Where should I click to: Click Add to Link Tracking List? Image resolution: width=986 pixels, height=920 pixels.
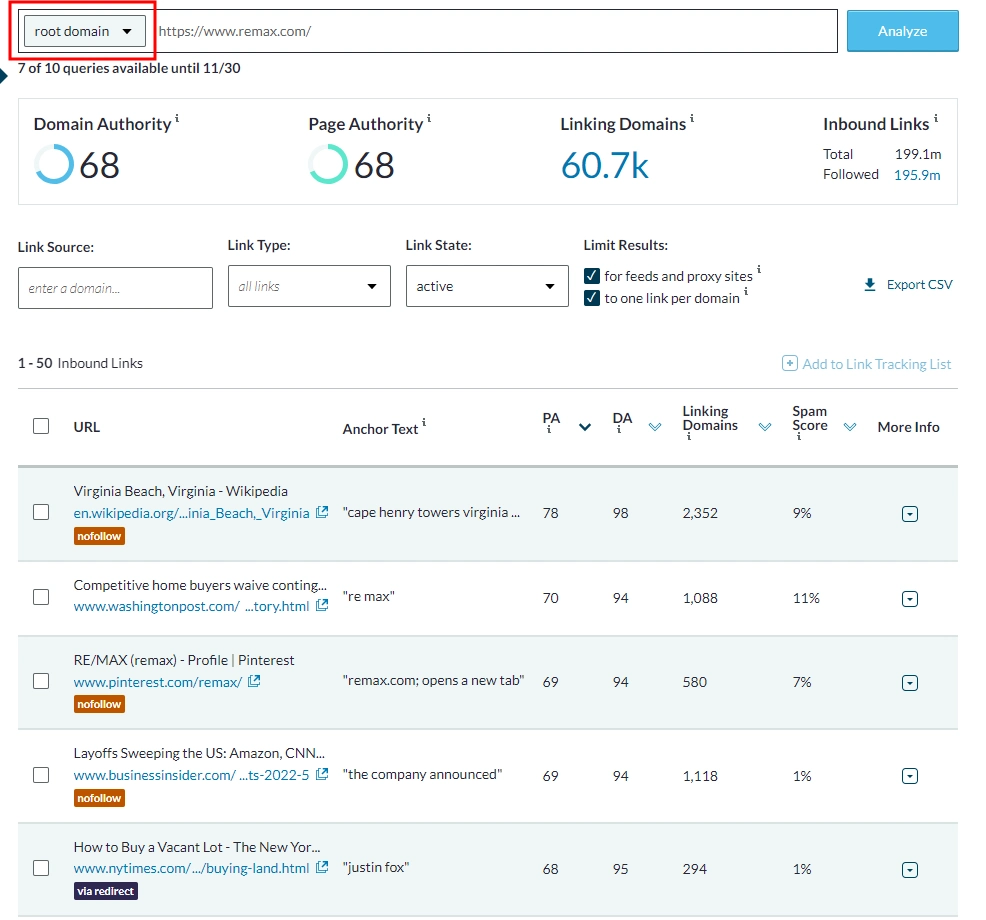[876, 363]
